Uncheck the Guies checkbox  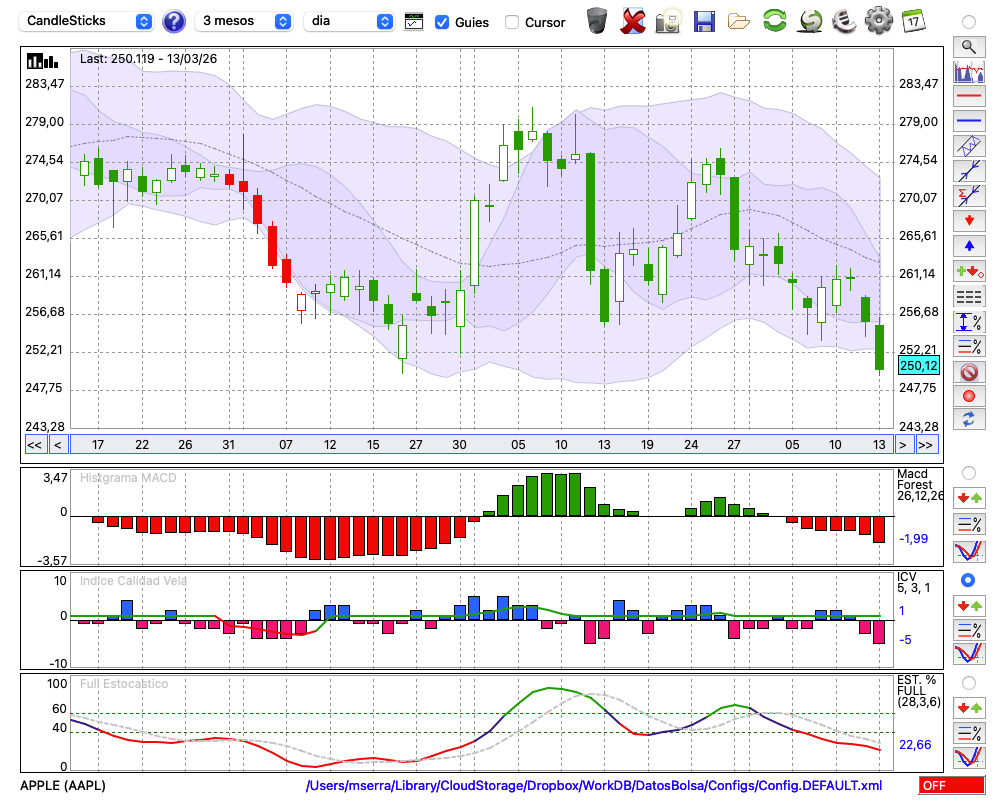(442, 22)
